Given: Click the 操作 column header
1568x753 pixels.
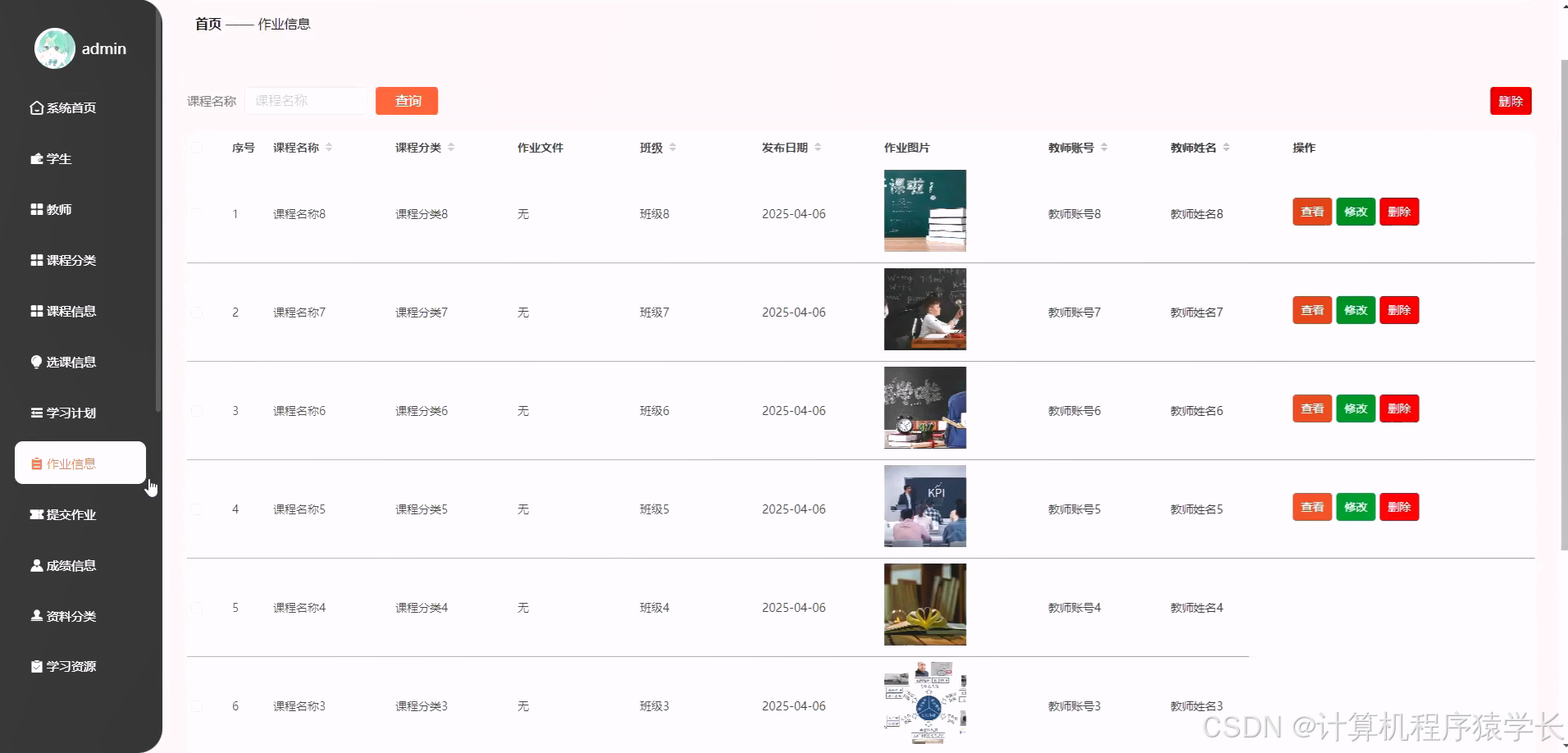Looking at the screenshot, I should pyautogui.click(x=1304, y=148).
